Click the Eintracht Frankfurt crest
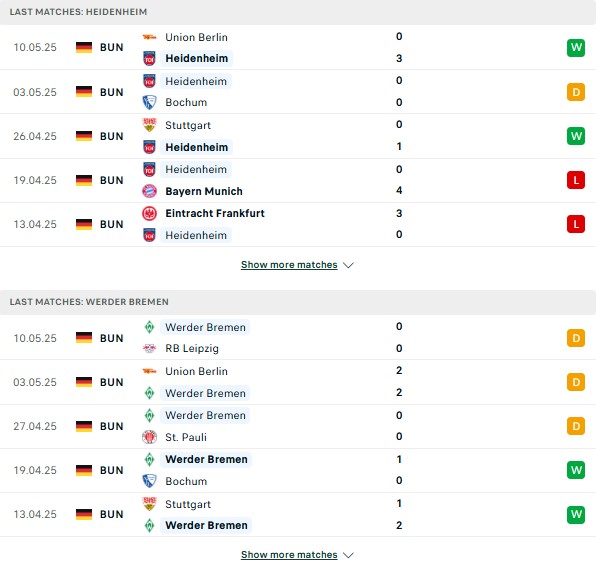 pyautogui.click(x=149, y=213)
